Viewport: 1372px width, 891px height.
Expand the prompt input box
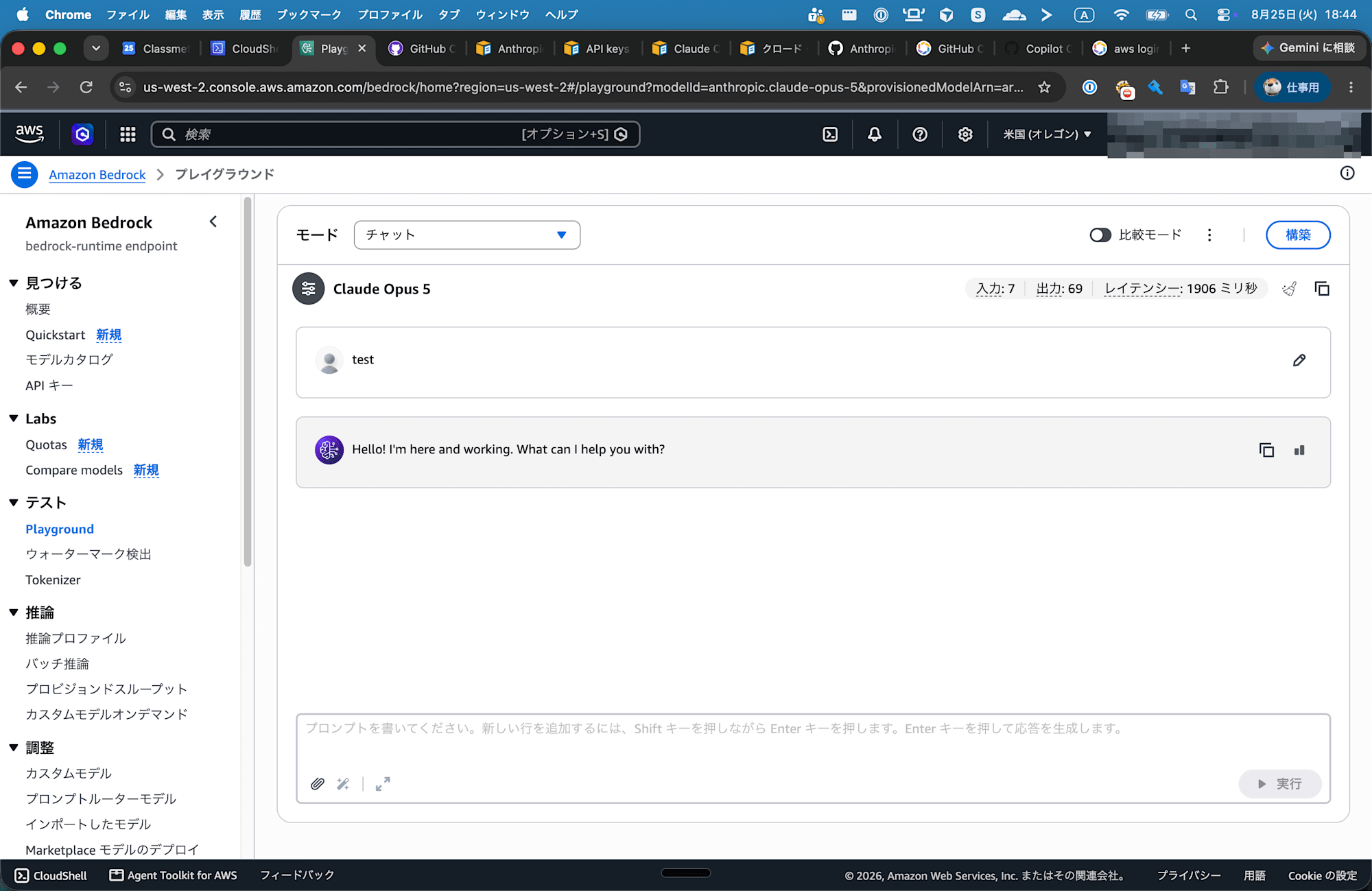pyautogui.click(x=383, y=783)
